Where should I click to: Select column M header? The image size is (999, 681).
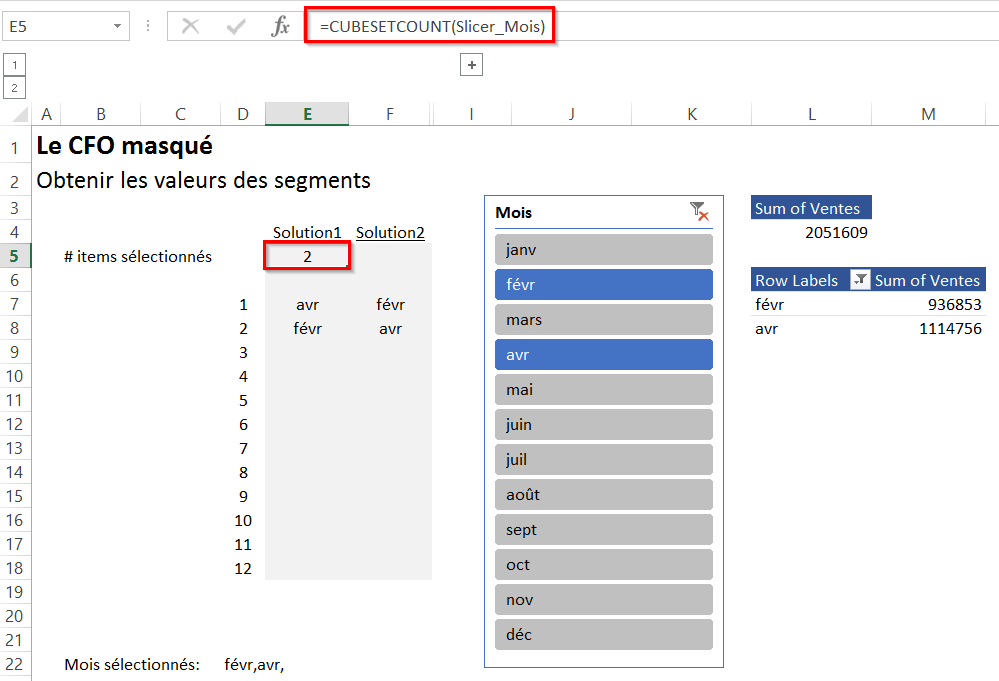(x=928, y=114)
